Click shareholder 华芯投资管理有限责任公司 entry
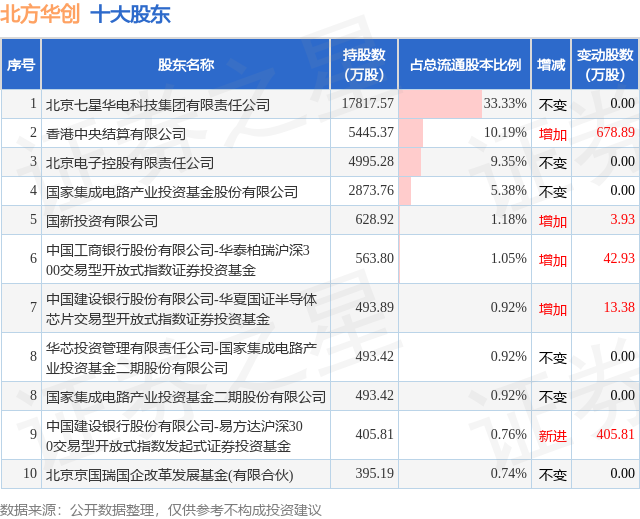The image size is (640, 519). click(181, 358)
